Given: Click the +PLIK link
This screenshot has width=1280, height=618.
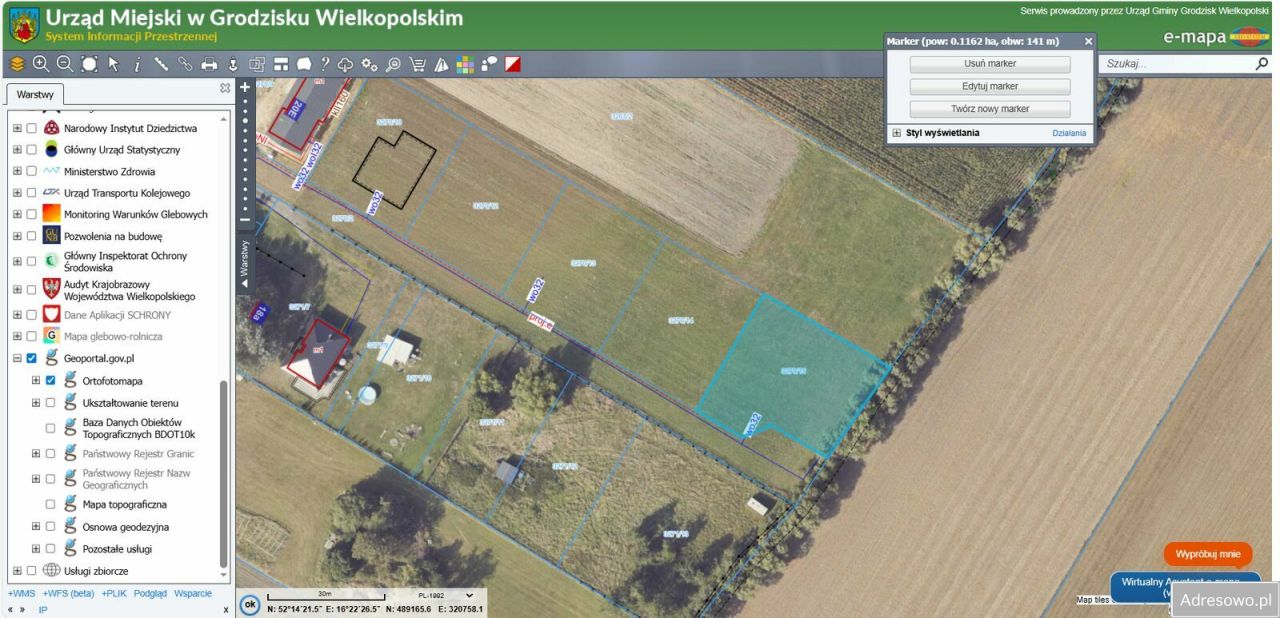Looking at the screenshot, I should pyautogui.click(x=115, y=594).
